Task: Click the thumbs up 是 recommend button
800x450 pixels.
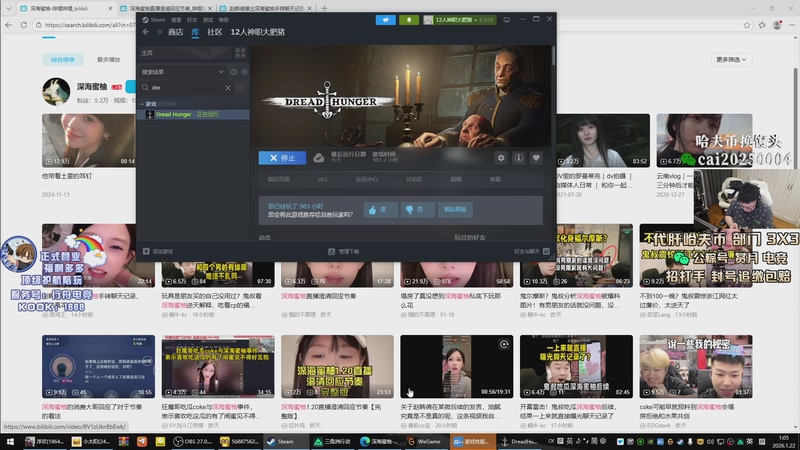Action: [x=381, y=210]
